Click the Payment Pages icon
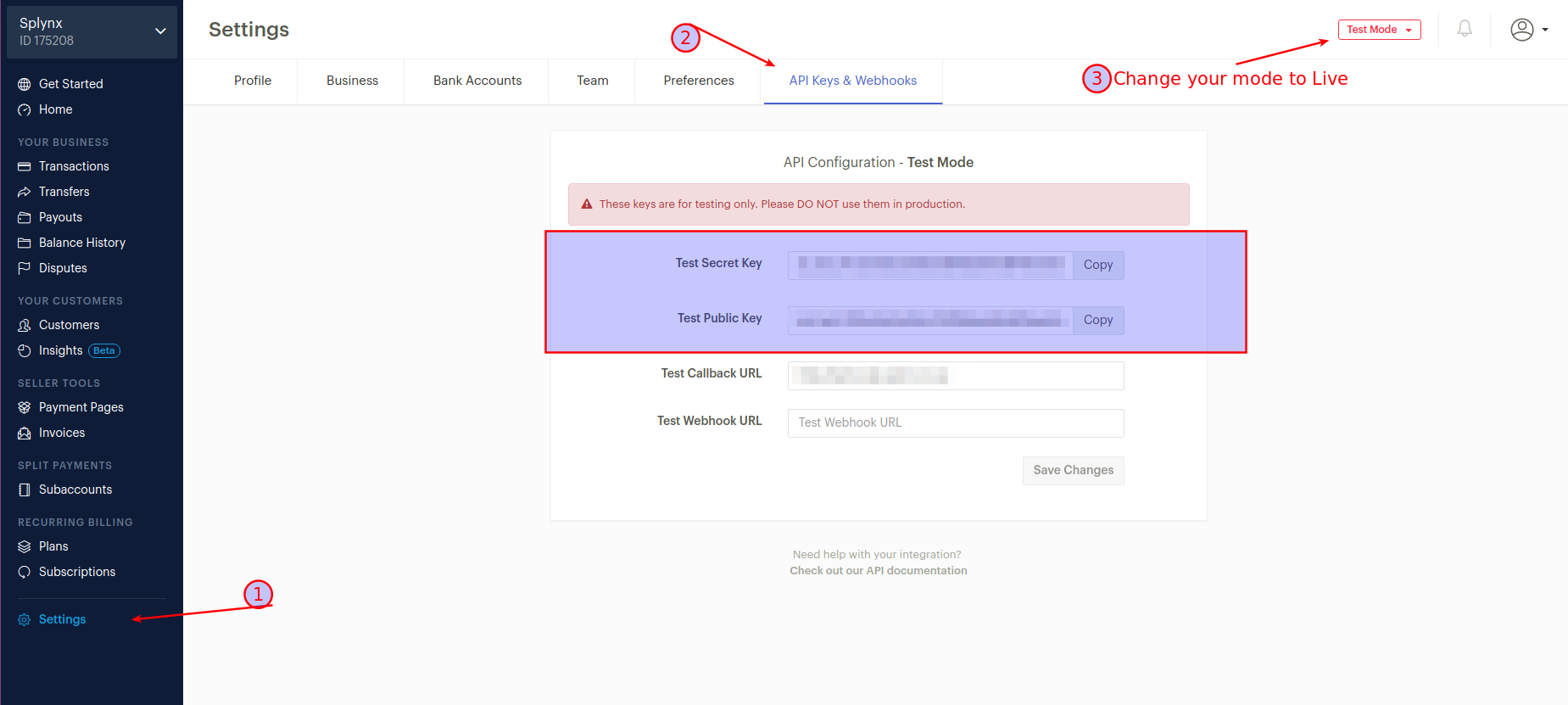The height and width of the screenshot is (705, 1568). [25, 407]
